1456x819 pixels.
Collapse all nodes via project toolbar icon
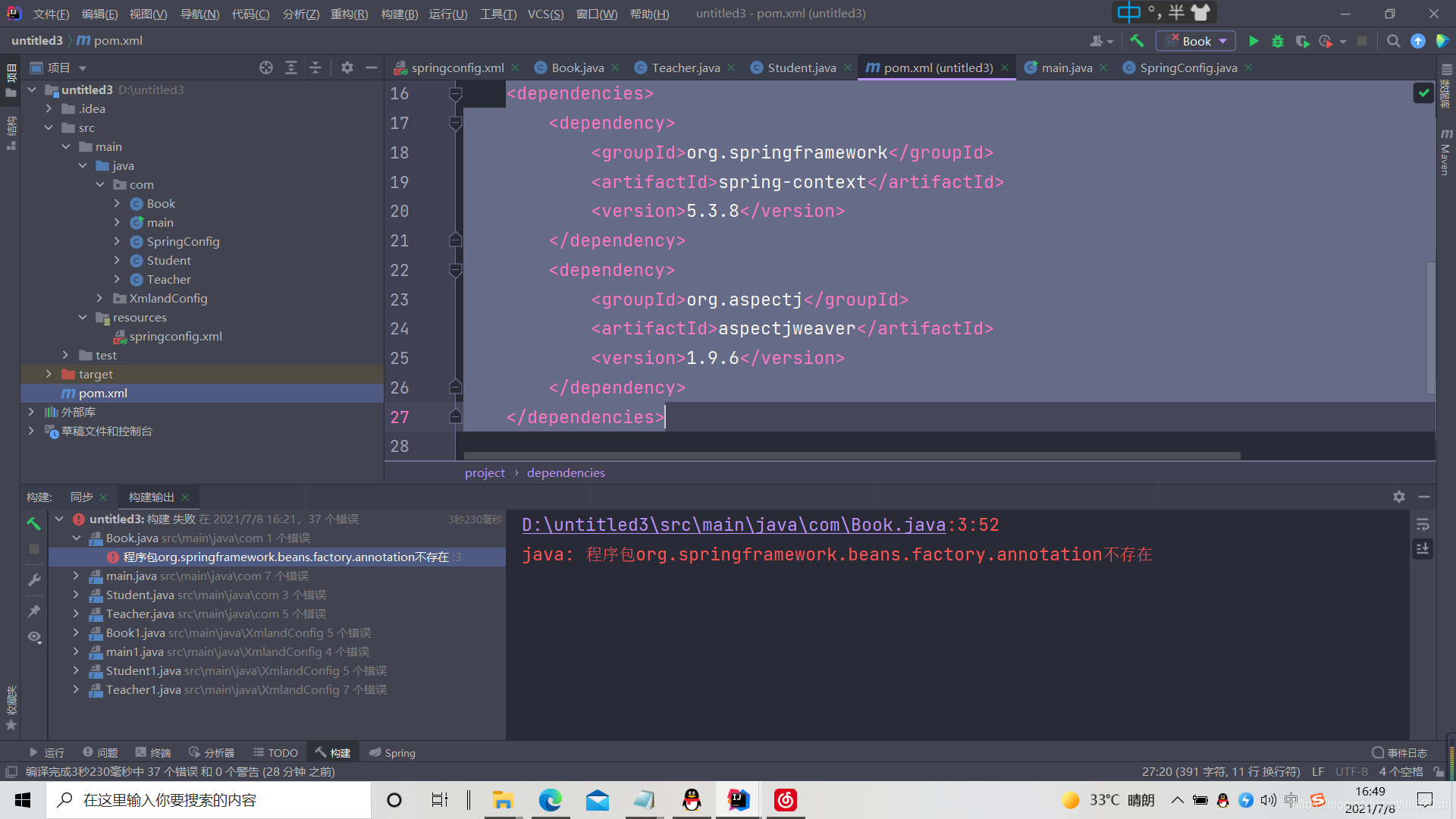click(315, 67)
